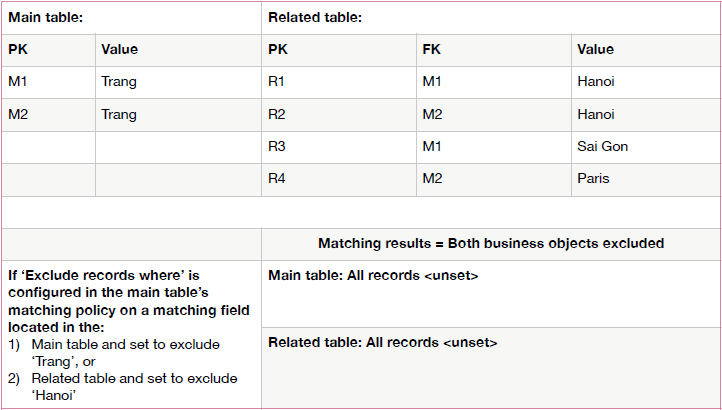This screenshot has height=410, width=722.
Task: Select the Value column header under Related table
Action: tap(595, 49)
